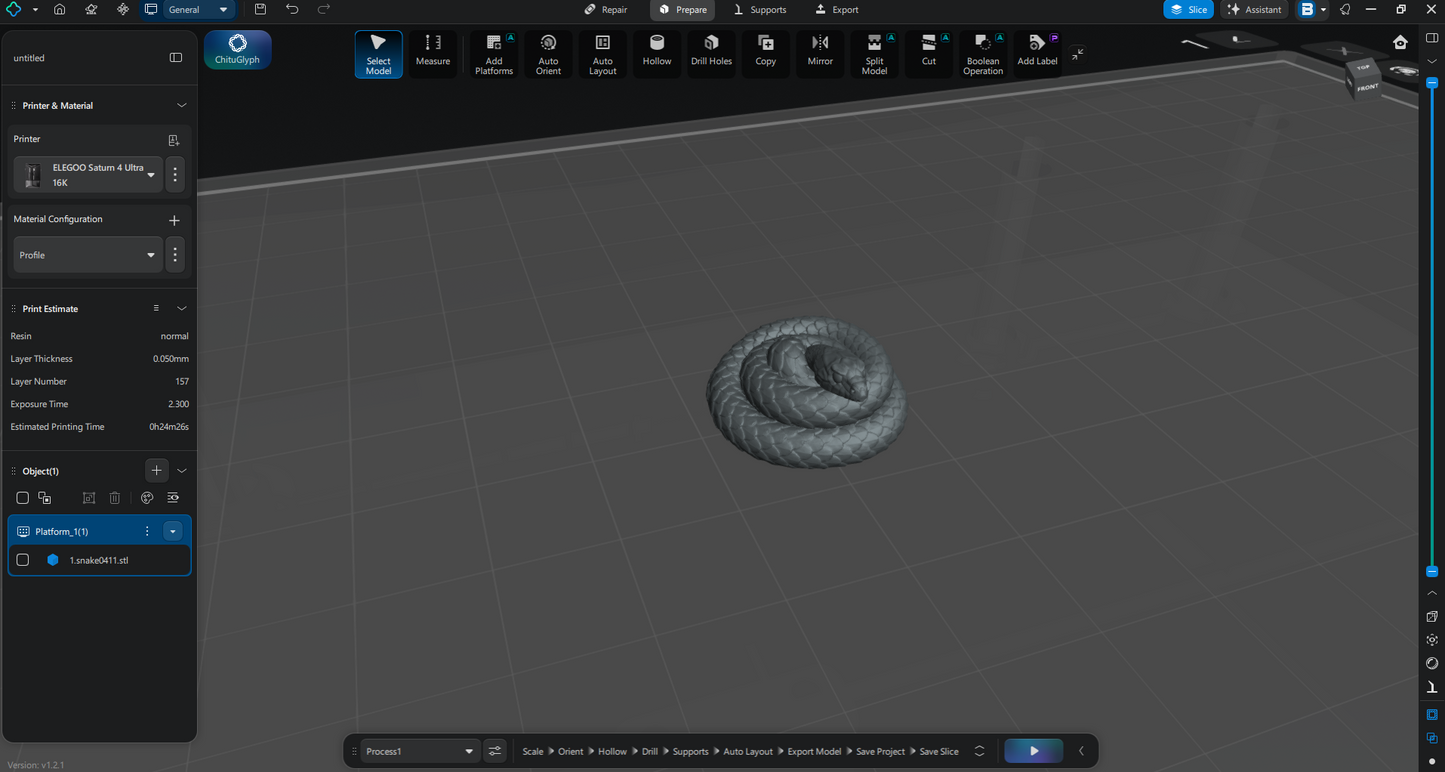Switch to the Supports tab

tap(760, 10)
